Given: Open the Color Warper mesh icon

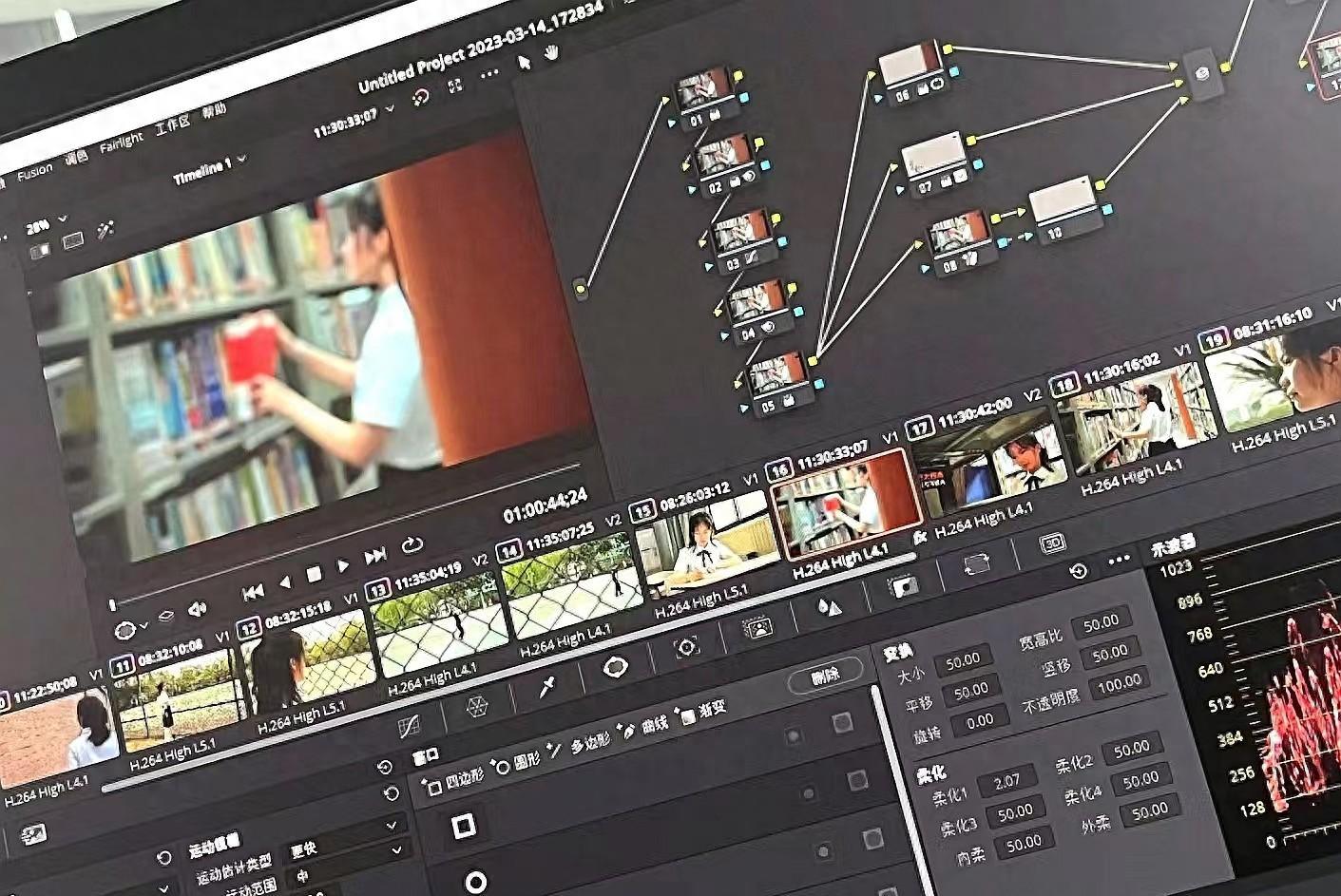Looking at the screenshot, I should pos(477,707).
